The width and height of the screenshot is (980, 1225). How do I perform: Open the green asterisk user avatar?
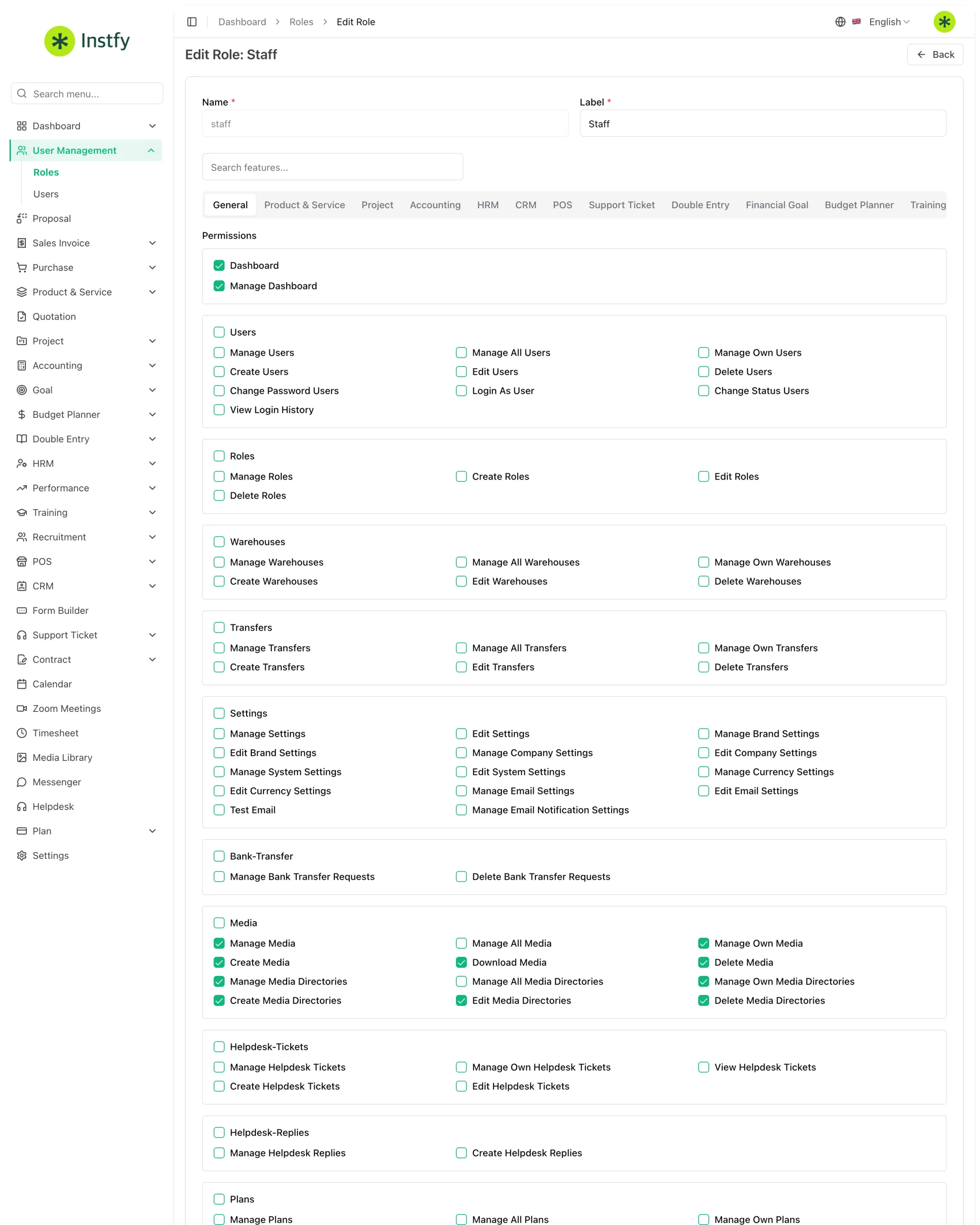(x=944, y=22)
